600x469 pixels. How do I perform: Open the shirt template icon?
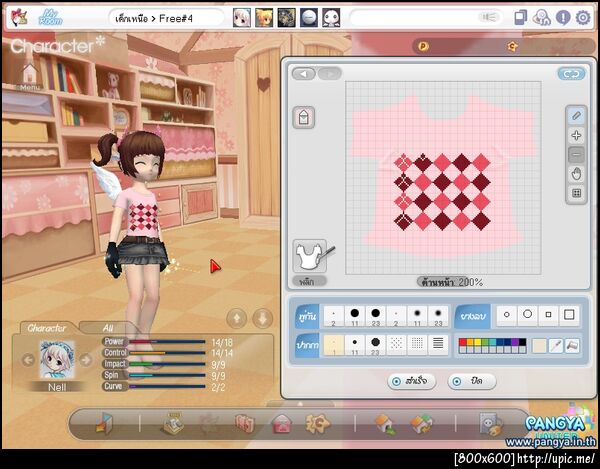click(x=304, y=117)
